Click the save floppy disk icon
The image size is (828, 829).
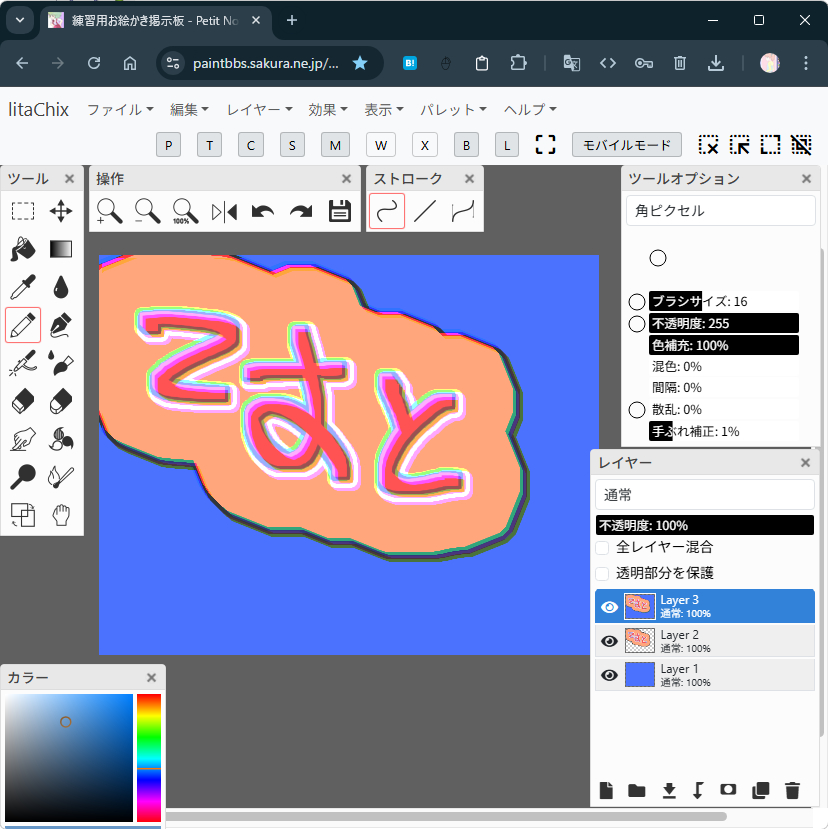click(x=339, y=211)
